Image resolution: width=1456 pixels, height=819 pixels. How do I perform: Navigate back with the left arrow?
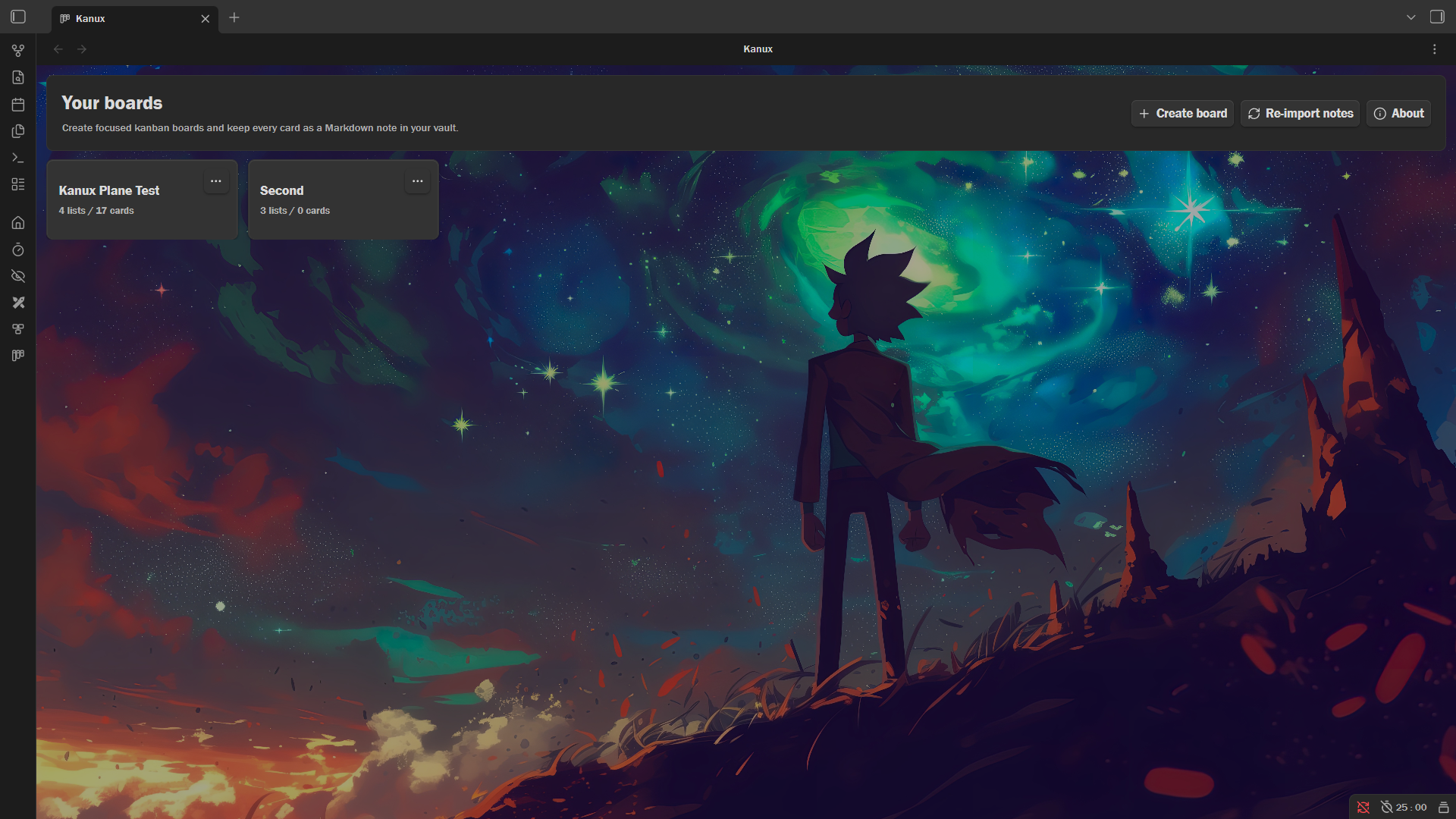[58, 49]
